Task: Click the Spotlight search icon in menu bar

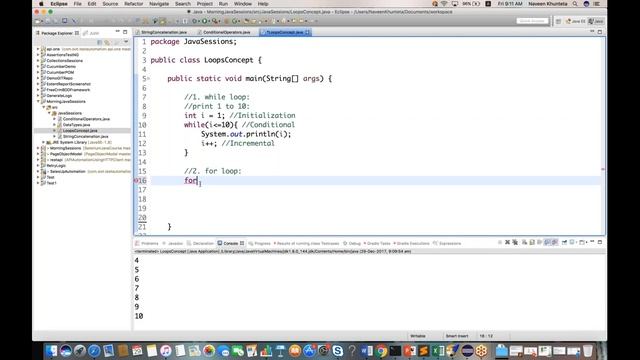Action: 575,4
